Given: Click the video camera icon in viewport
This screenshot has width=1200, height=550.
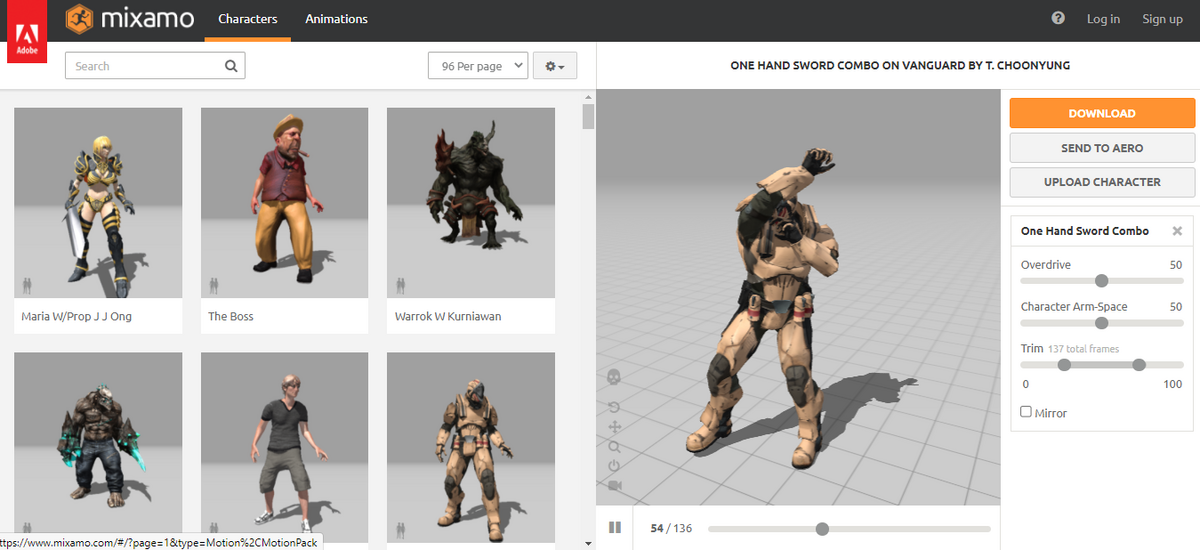Looking at the screenshot, I should pos(614,485).
